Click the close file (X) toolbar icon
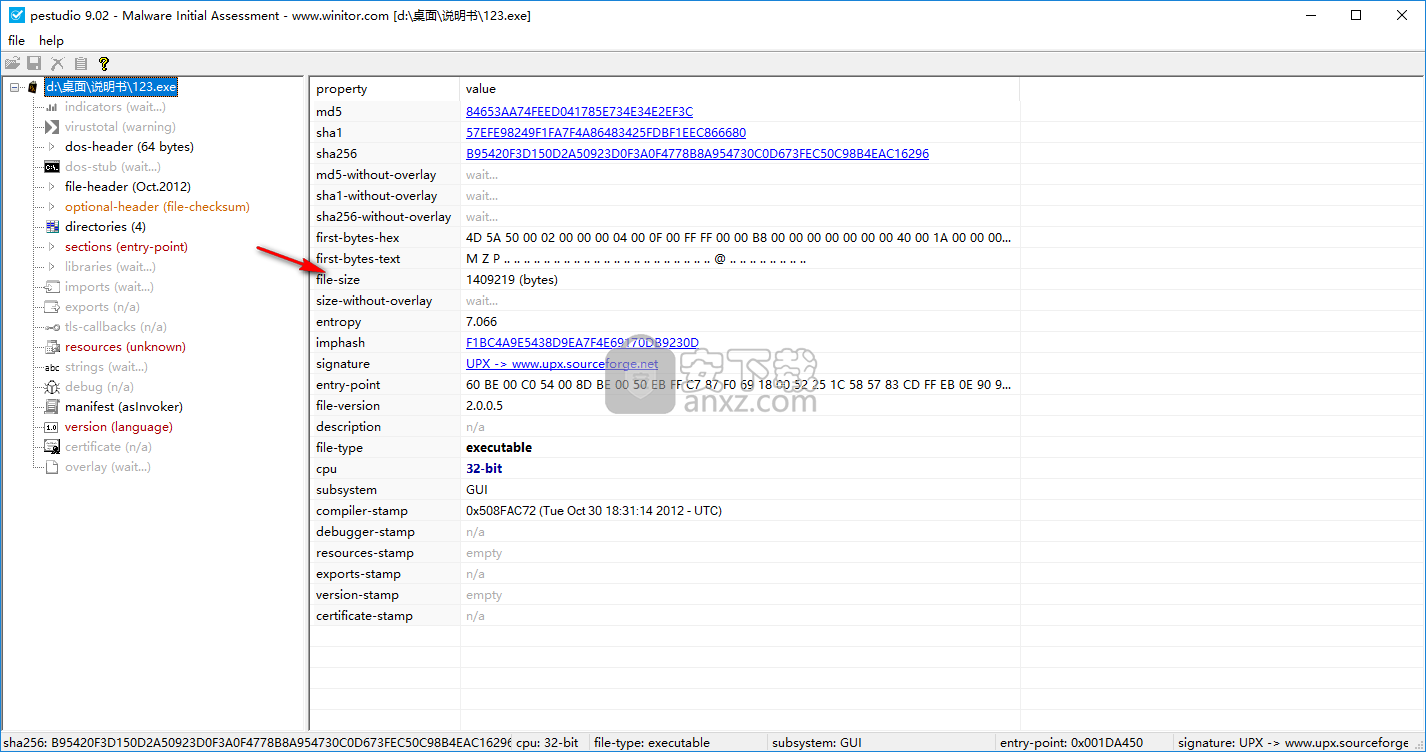1426x752 pixels. (58, 63)
